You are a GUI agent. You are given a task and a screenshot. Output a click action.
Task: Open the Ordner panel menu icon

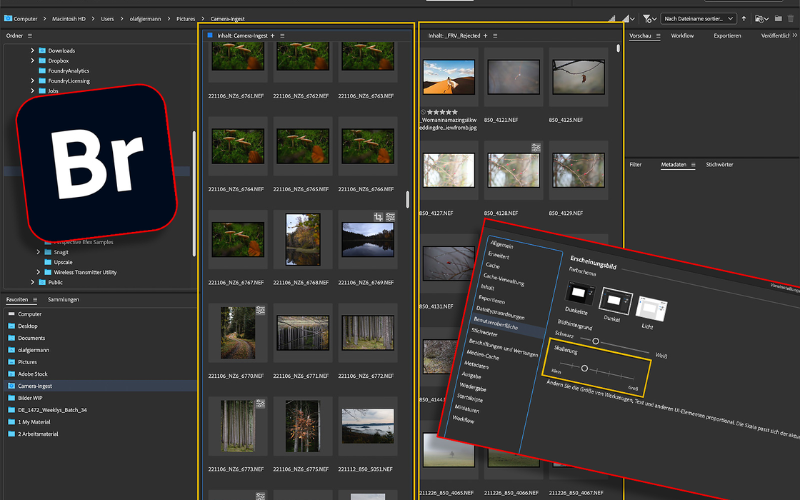coord(30,35)
